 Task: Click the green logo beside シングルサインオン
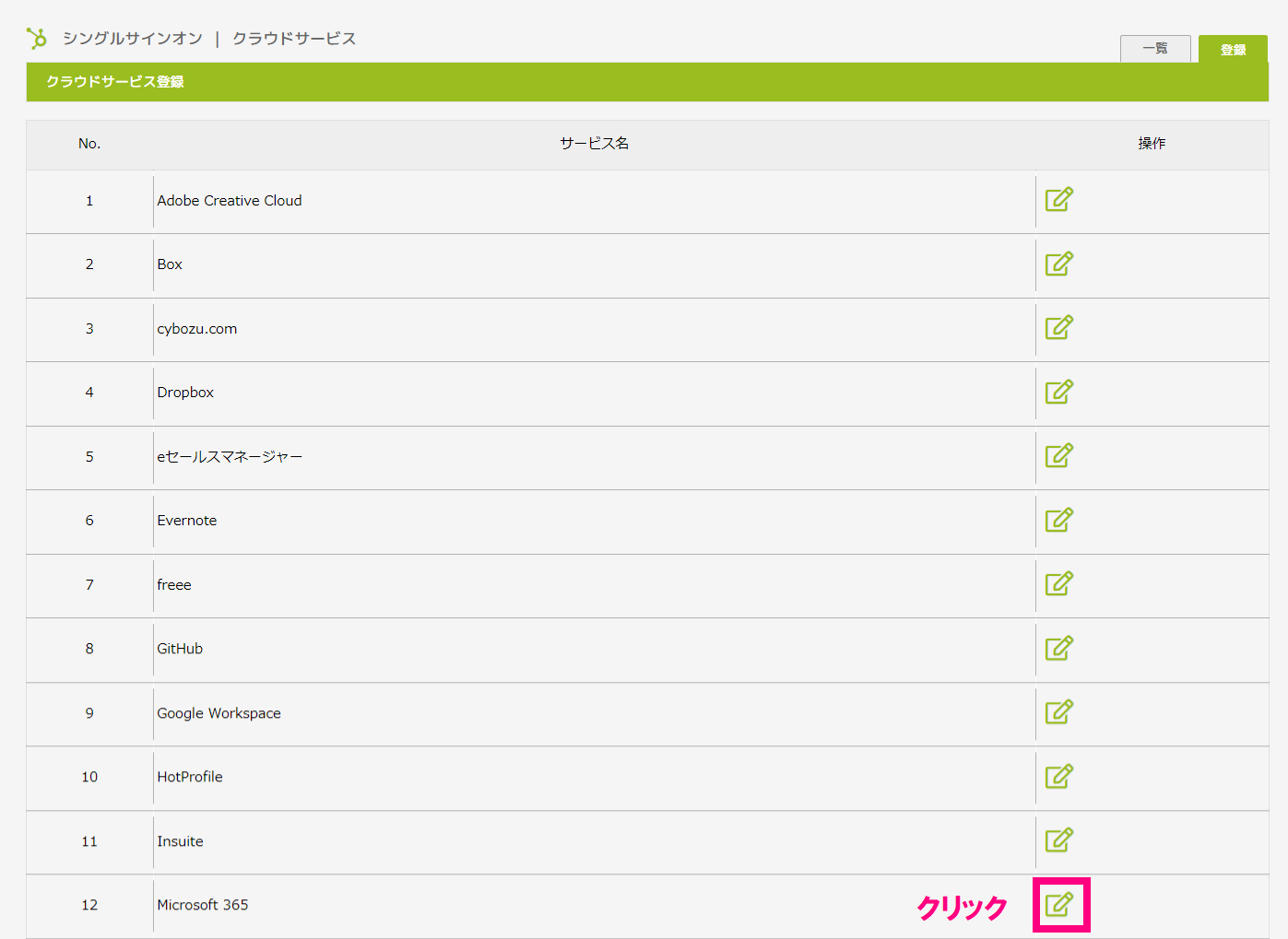coord(37,38)
